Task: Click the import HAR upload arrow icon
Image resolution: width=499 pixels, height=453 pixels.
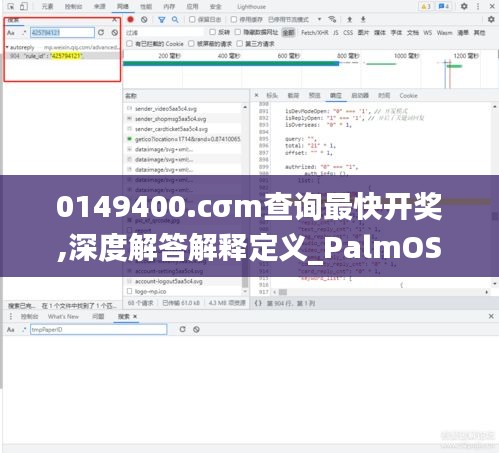Action: (x=349, y=20)
